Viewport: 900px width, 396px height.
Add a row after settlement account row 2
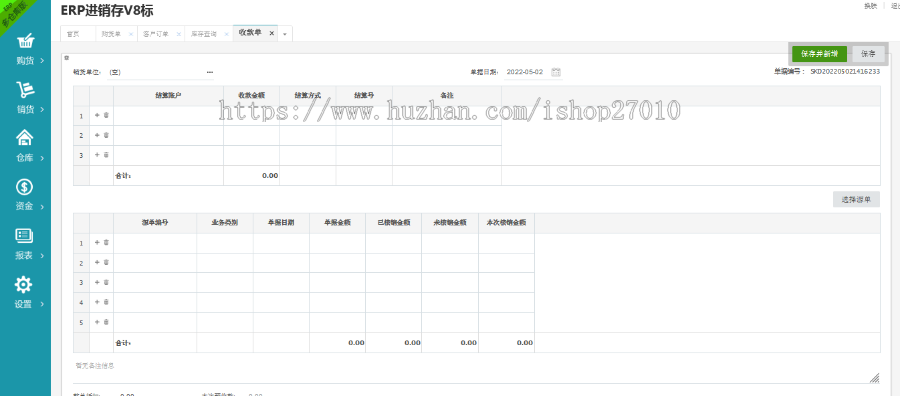coord(97,135)
